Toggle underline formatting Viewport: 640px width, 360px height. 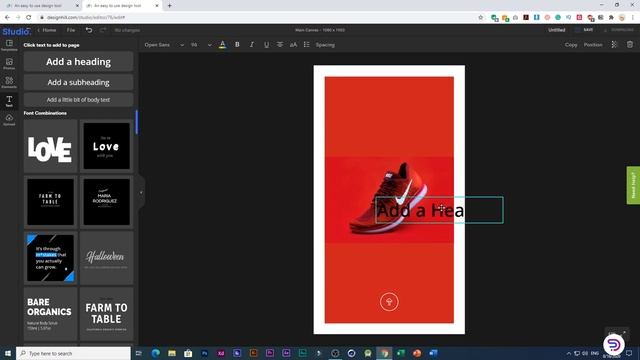pyautogui.click(x=266, y=44)
